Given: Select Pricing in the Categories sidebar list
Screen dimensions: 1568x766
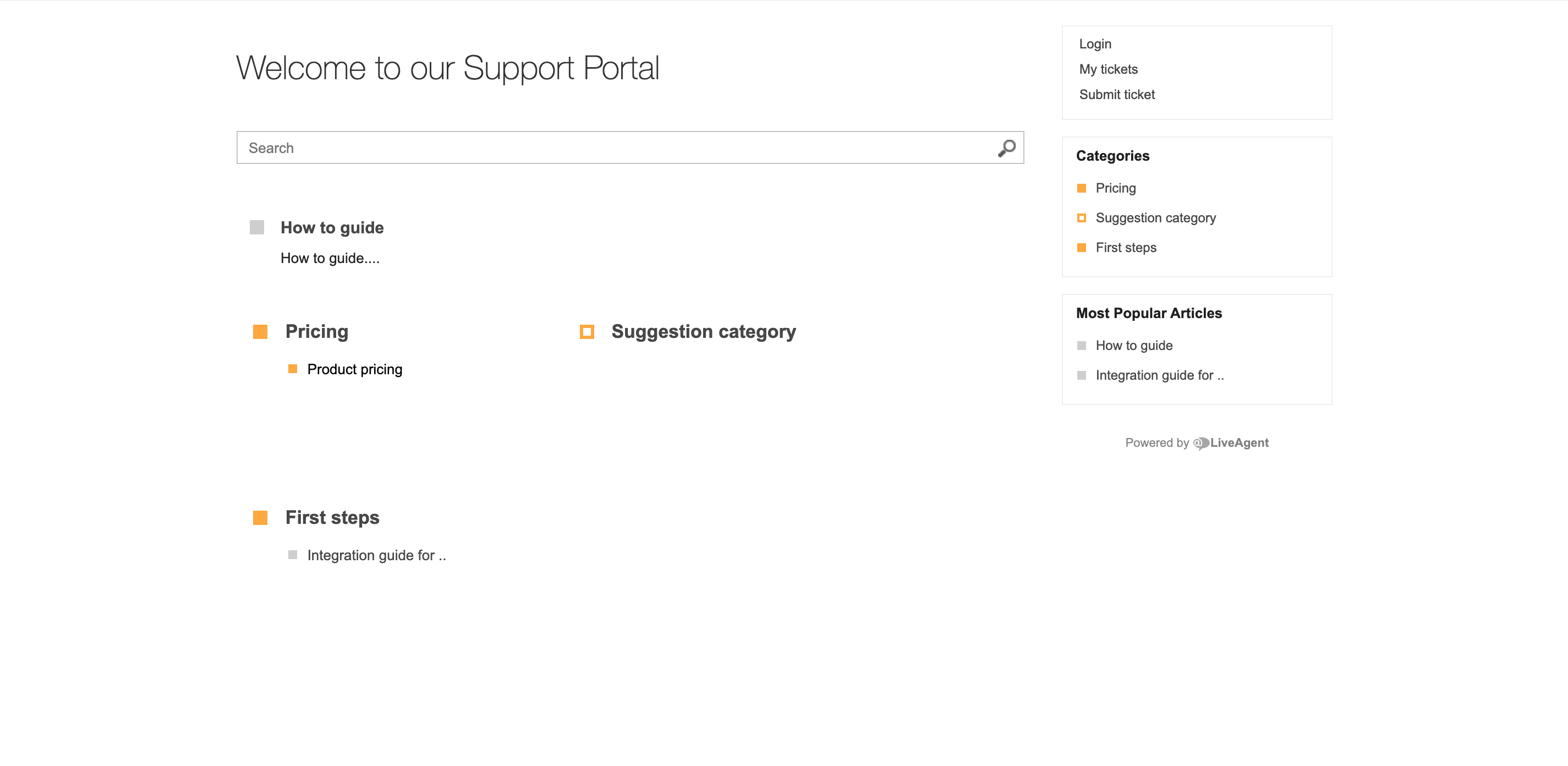Looking at the screenshot, I should [x=1115, y=188].
